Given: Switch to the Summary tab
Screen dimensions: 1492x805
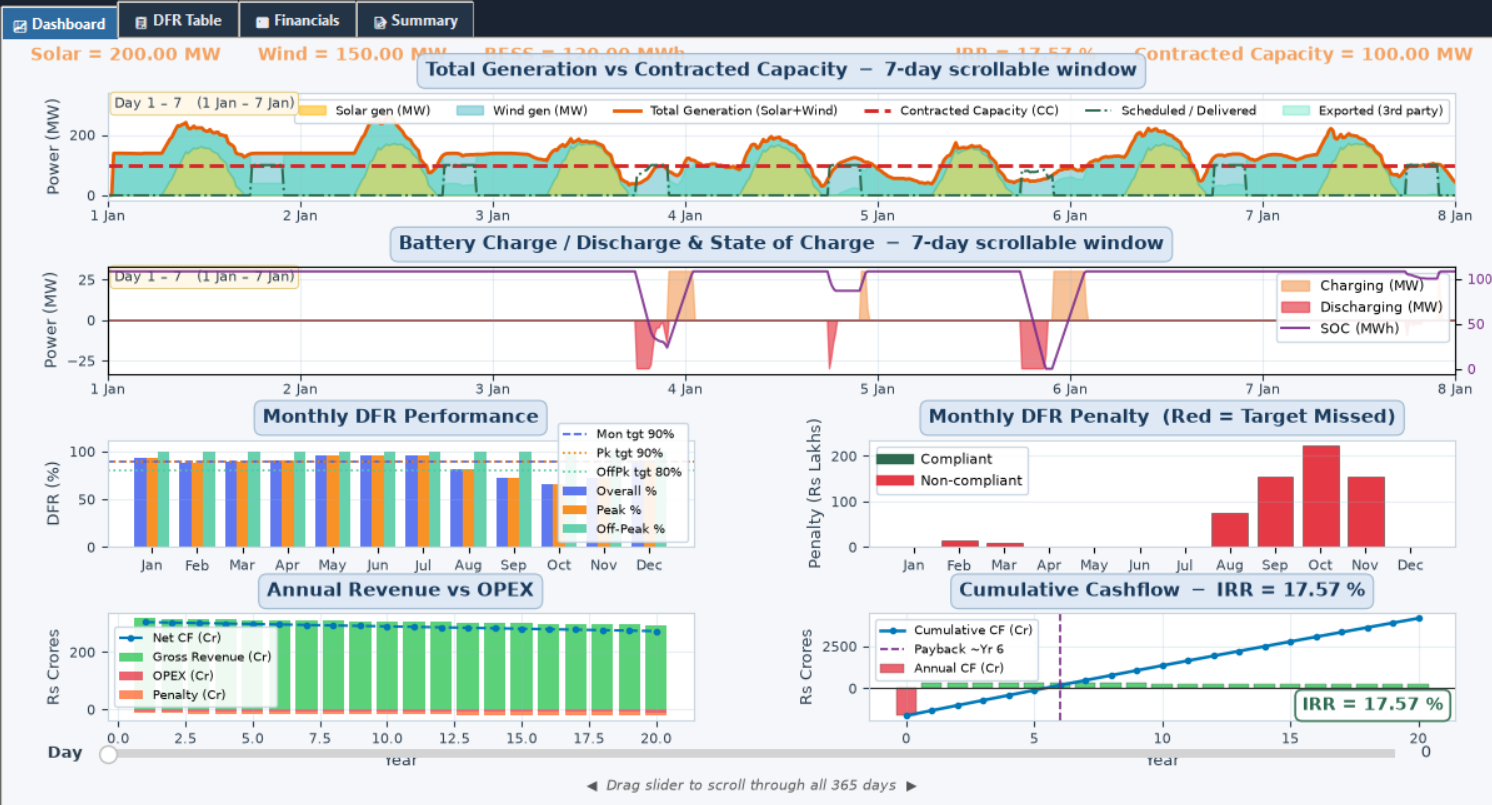Looking at the screenshot, I should click(414, 20).
